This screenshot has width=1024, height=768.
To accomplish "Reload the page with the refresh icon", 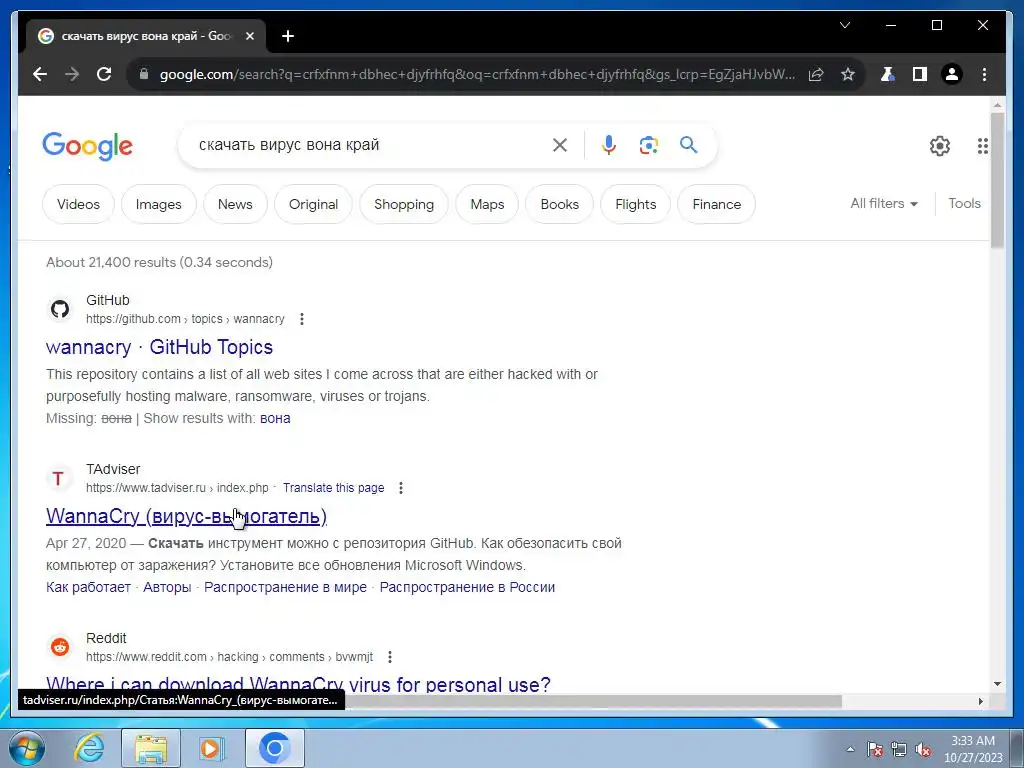I will (x=104, y=74).
